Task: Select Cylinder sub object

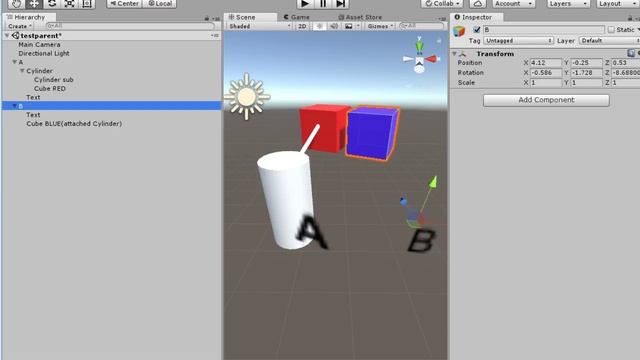Action: [x=53, y=80]
